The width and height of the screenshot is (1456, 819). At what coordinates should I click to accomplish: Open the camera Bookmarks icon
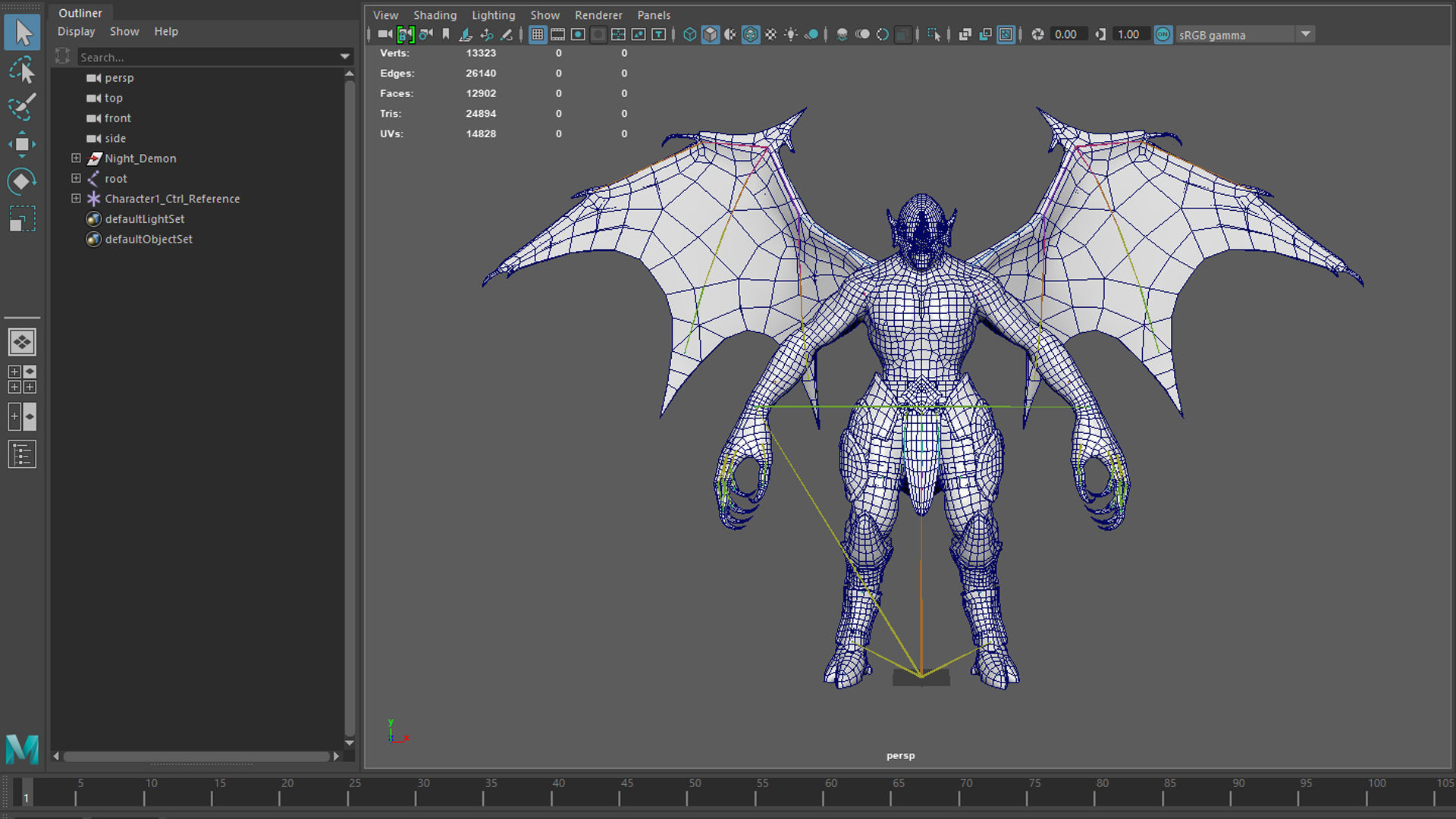pyautogui.click(x=446, y=34)
